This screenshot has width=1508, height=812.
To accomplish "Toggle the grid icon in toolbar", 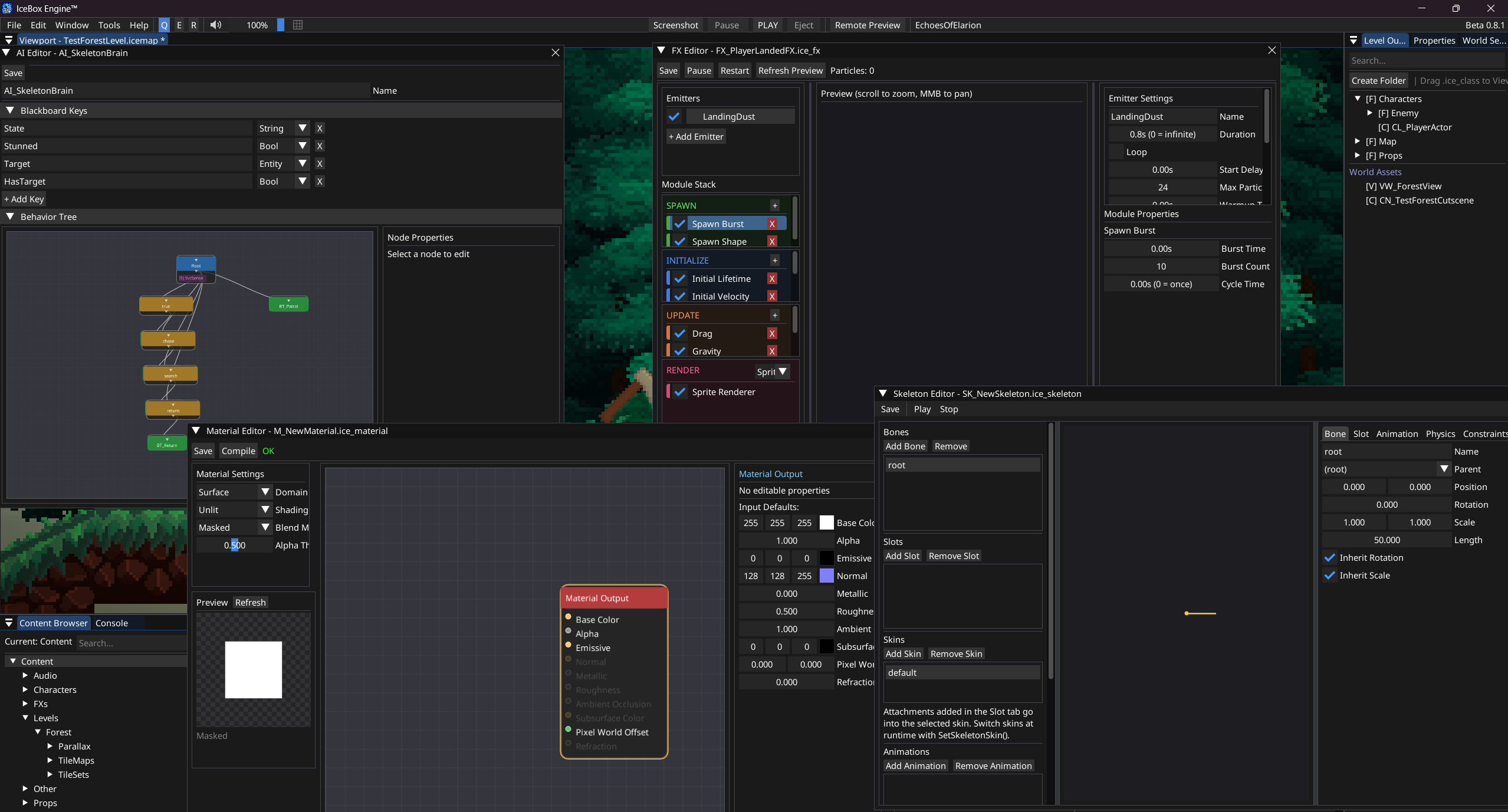I will [298, 25].
